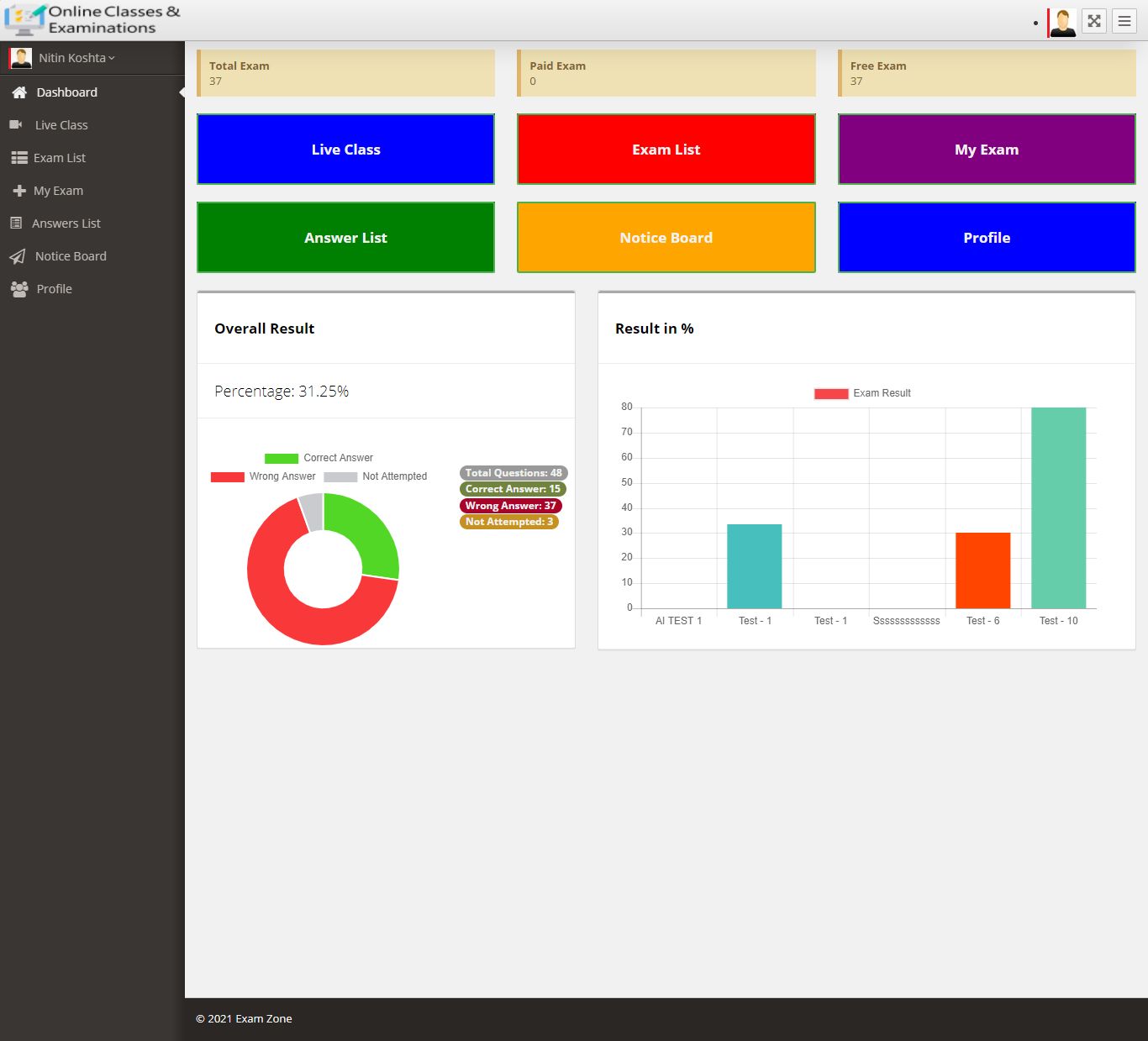Image resolution: width=1148 pixels, height=1041 pixels.
Task: Open the blue Profile tile
Action: point(987,238)
